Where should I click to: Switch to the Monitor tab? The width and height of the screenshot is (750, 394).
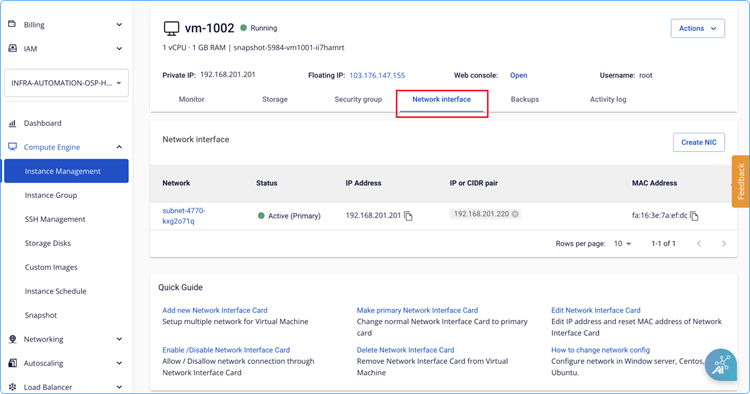coord(191,99)
